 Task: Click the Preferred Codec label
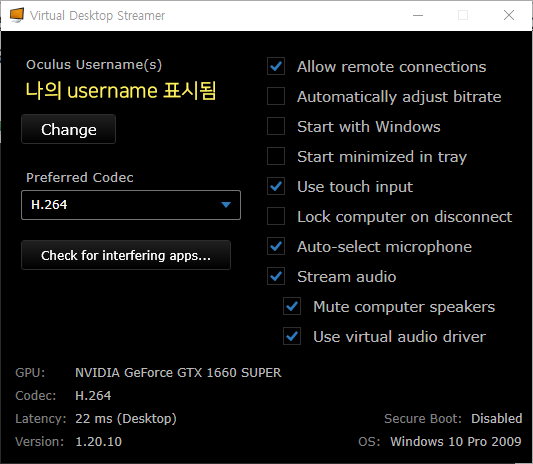pos(80,177)
